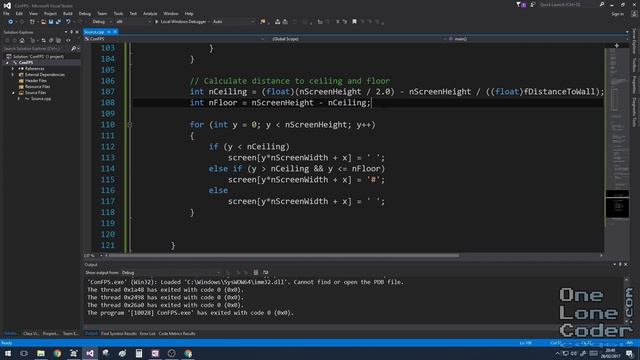Click the Clear All icon in Output toolbar

coord(256,272)
